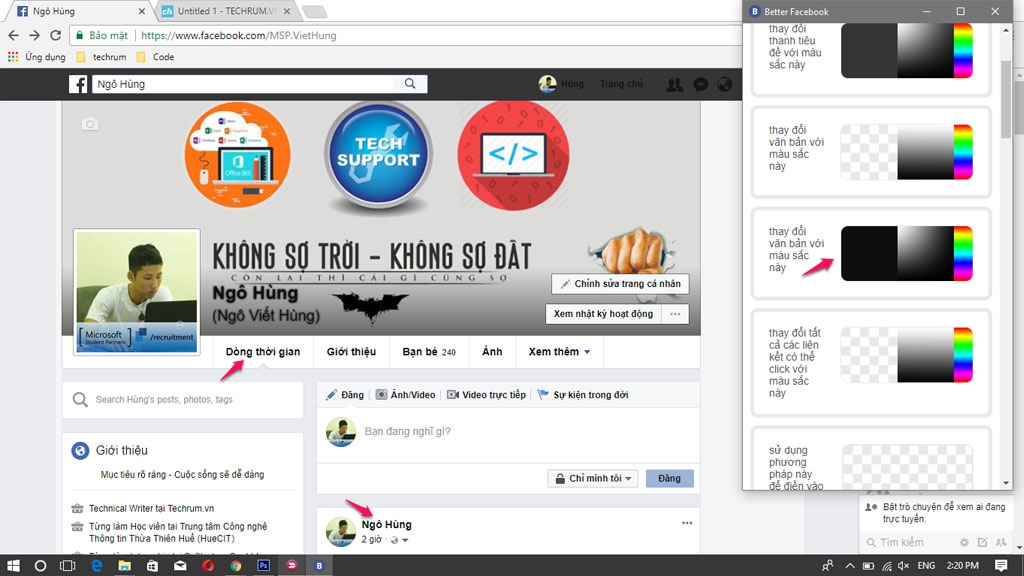Click the browser address bar URL
This screenshot has height=576, width=1024.
point(238,35)
